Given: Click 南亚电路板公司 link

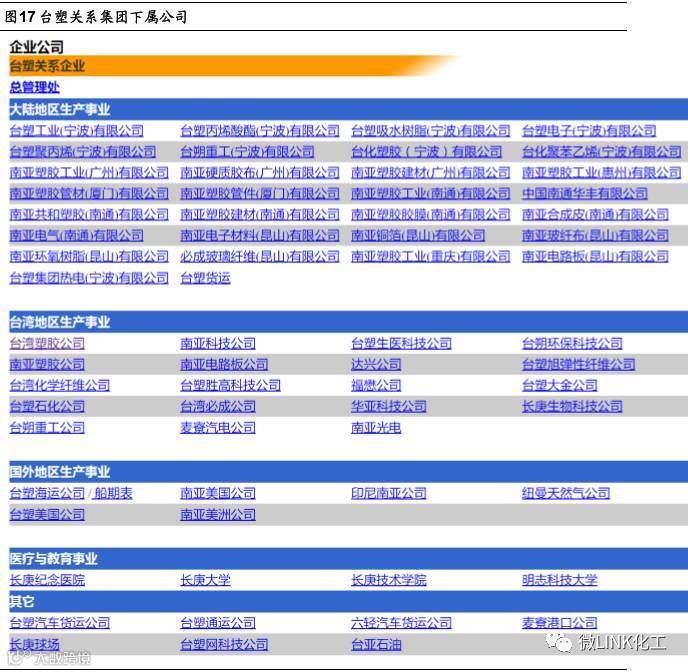Looking at the screenshot, I should (224, 365).
